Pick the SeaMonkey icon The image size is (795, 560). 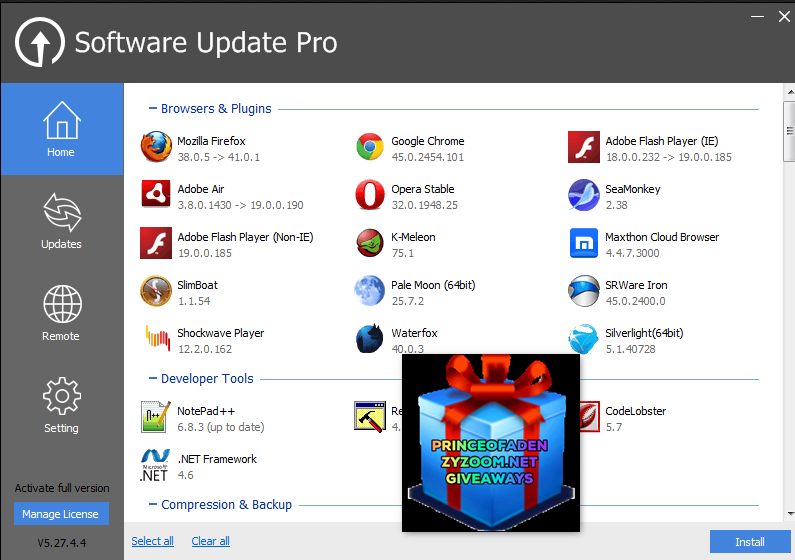click(x=584, y=195)
